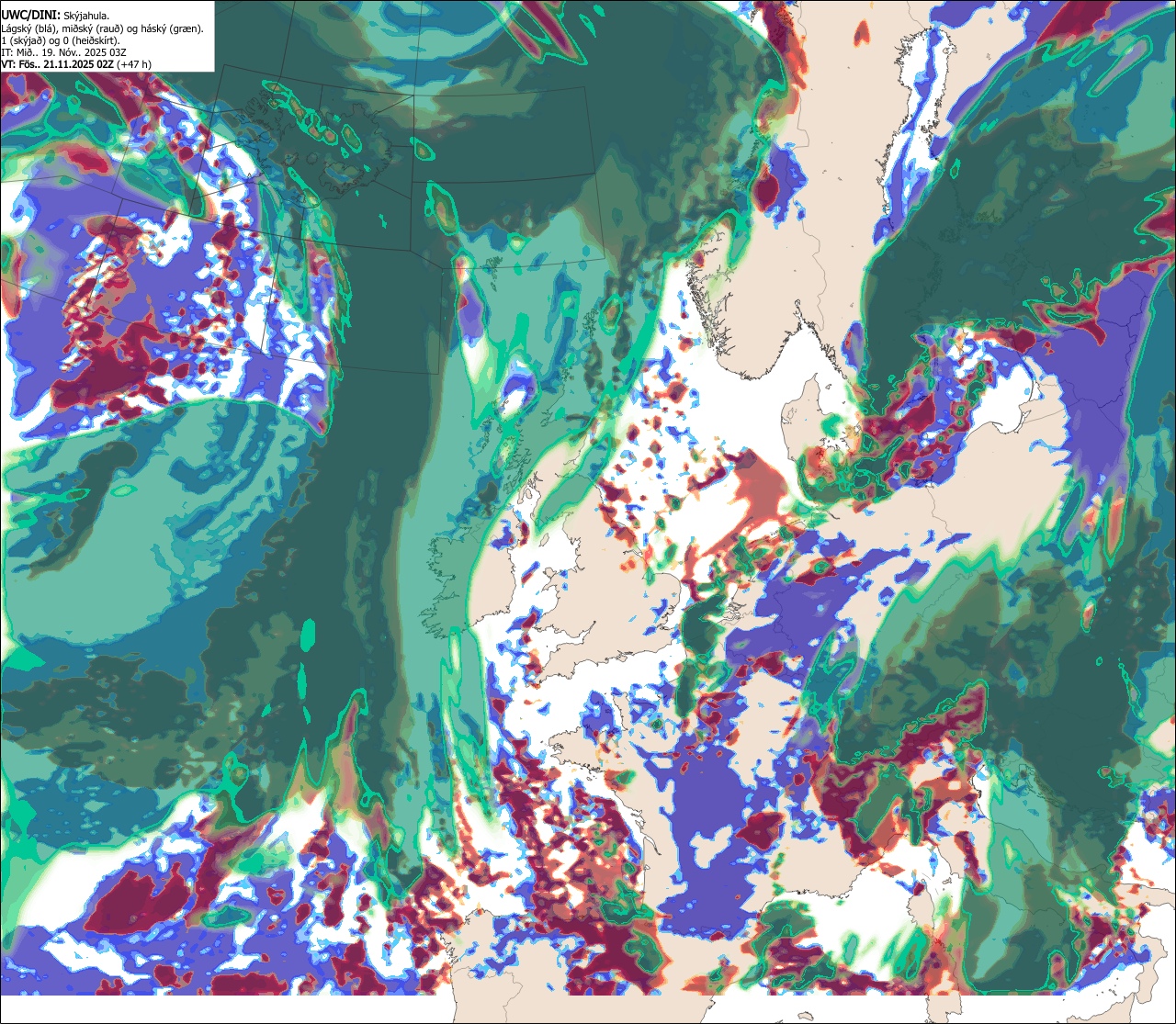Click the 'Lágský (blá), miðský (rauð)' legend line
The height and width of the screenshot is (1024, 1176).
103,28
